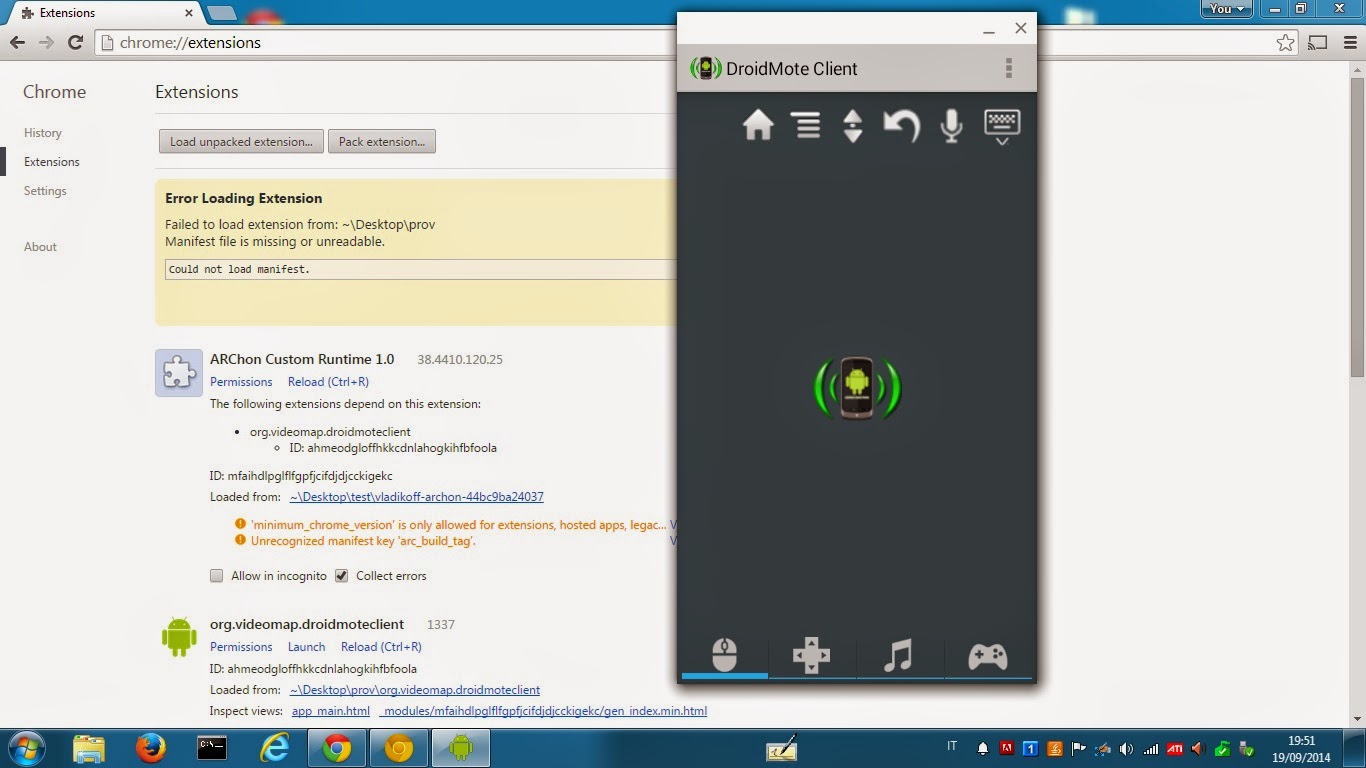This screenshot has height=768, width=1366.
Task: Switch to the music note tab in DroidMote
Action: pyautogui.click(x=898, y=656)
